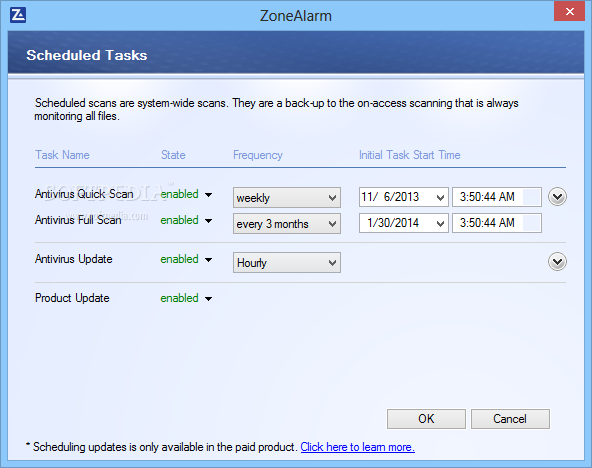Confirm with the OK button
The width and height of the screenshot is (592, 468).
point(426,419)
